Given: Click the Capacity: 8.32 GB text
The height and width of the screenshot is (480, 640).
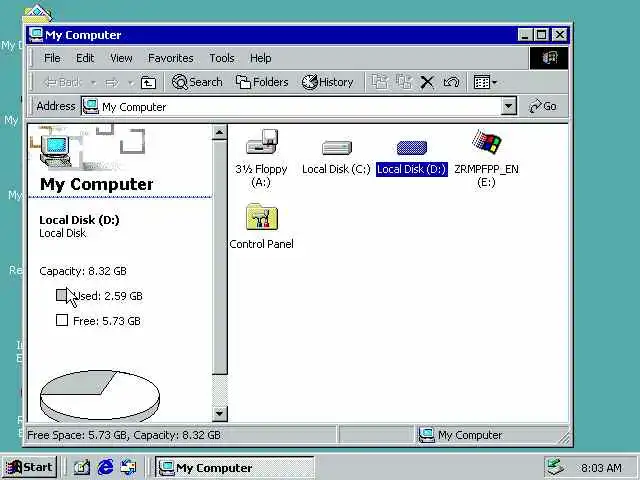Looking at the screenshot, I should point(83,271).
